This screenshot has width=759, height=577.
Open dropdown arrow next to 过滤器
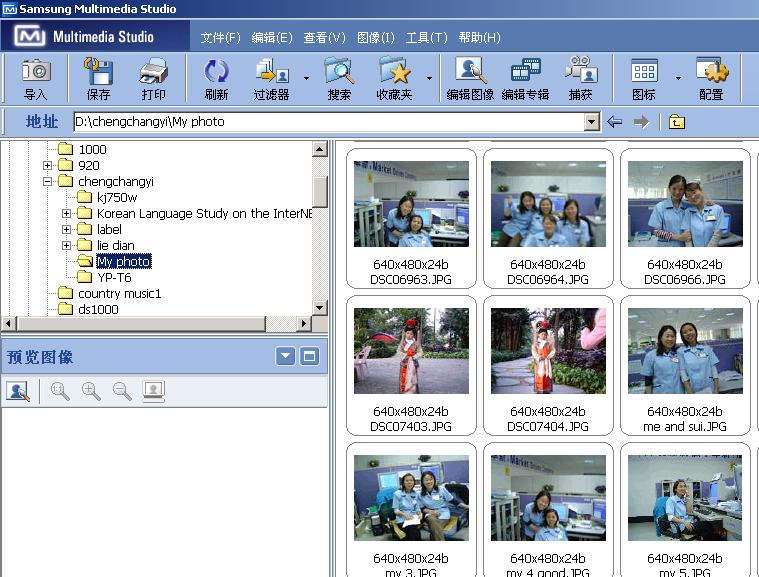(306, 78)
